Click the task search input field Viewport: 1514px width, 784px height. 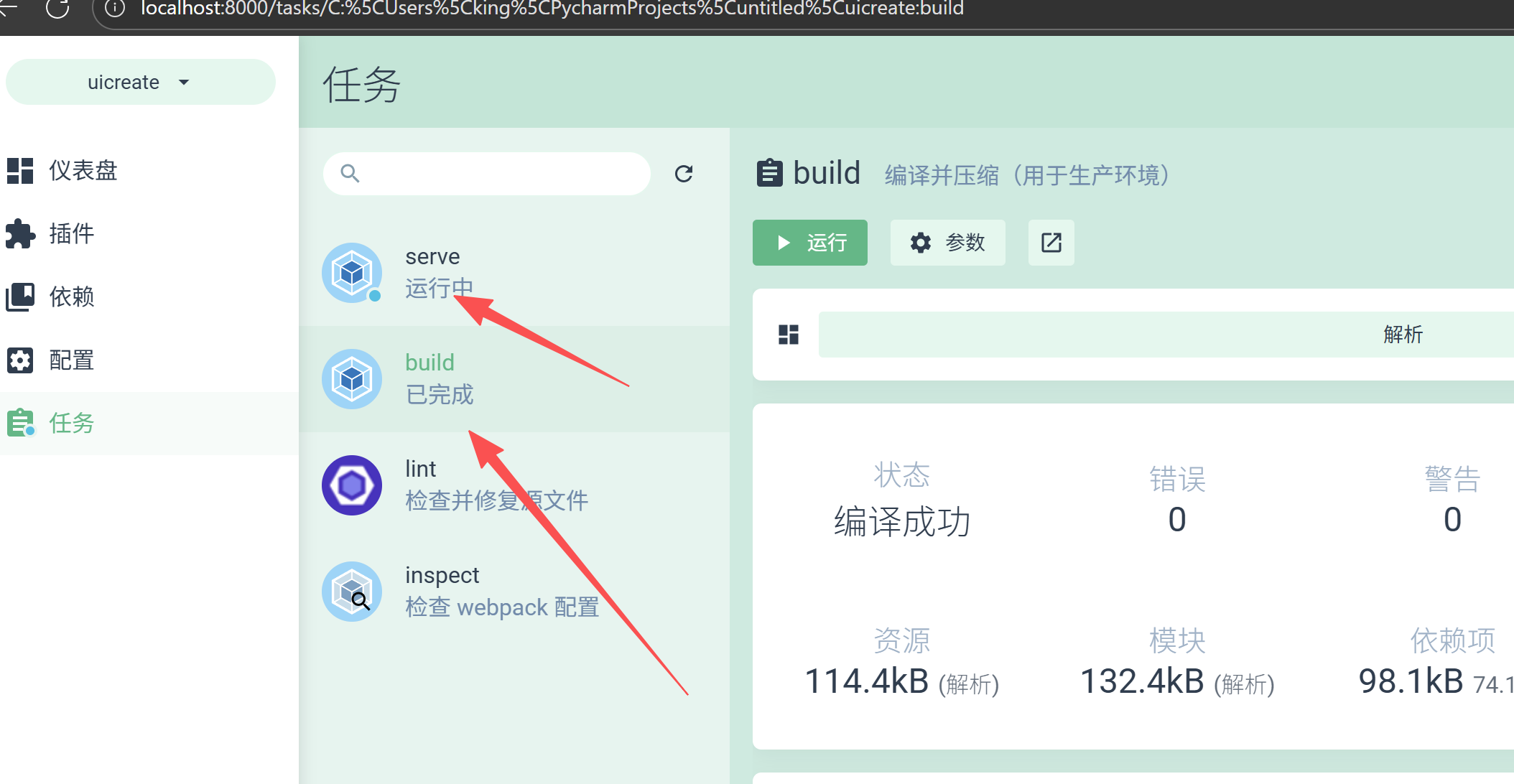click(x=496, y=173)
